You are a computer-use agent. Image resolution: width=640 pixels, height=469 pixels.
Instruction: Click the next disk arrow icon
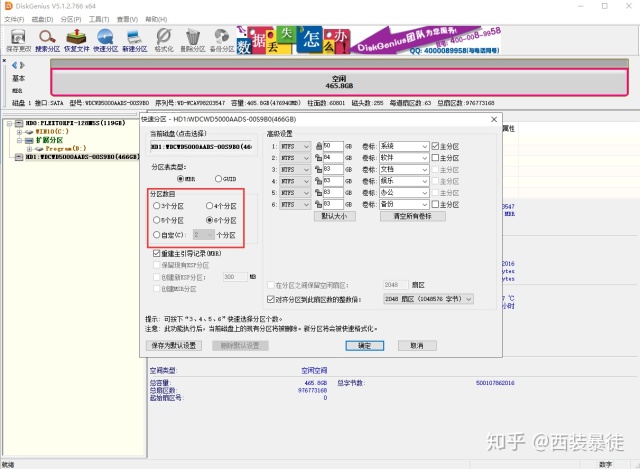[x=22, y=65]
